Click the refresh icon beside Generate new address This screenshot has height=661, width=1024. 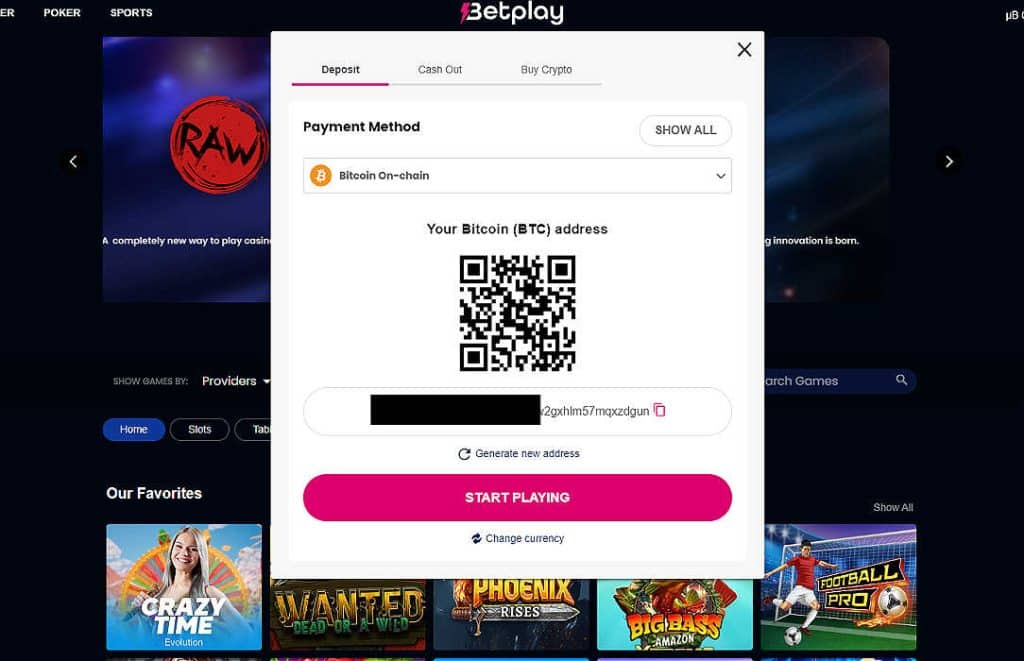click(464, 454)
